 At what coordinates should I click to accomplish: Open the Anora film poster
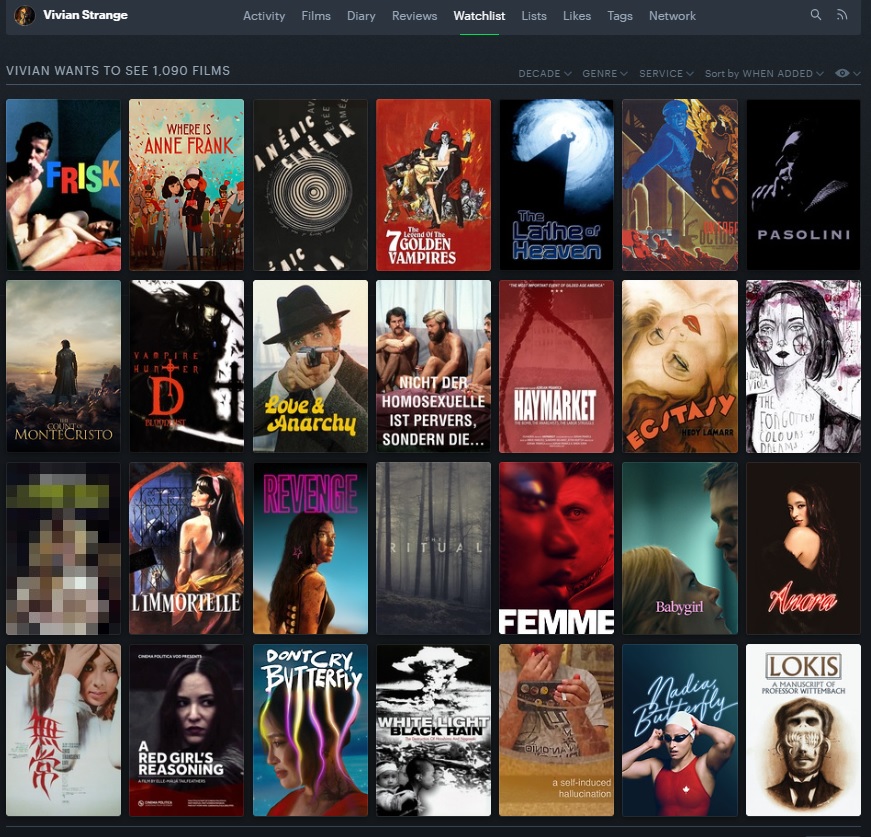803,548
